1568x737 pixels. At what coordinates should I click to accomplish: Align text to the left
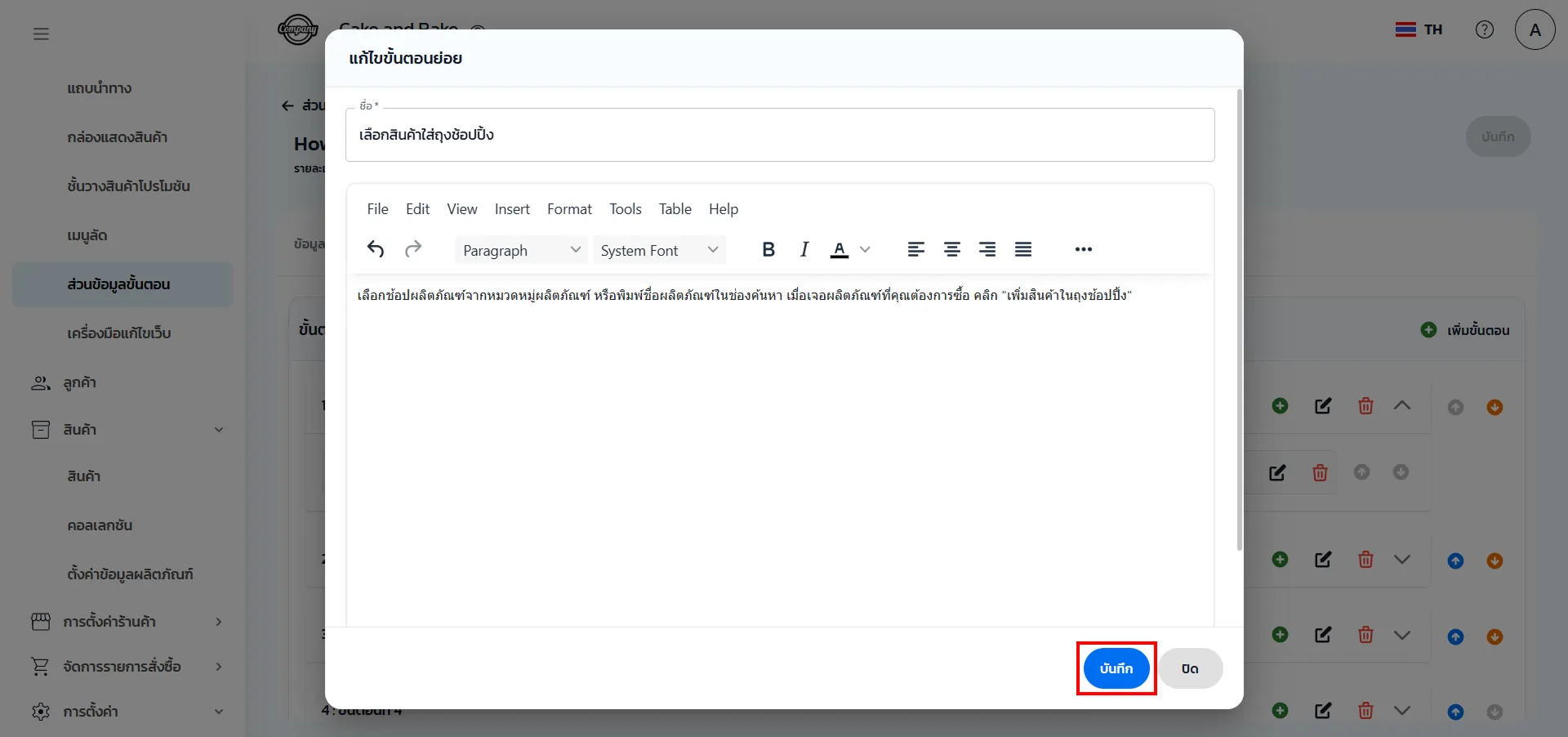click(x=915, y=249)
